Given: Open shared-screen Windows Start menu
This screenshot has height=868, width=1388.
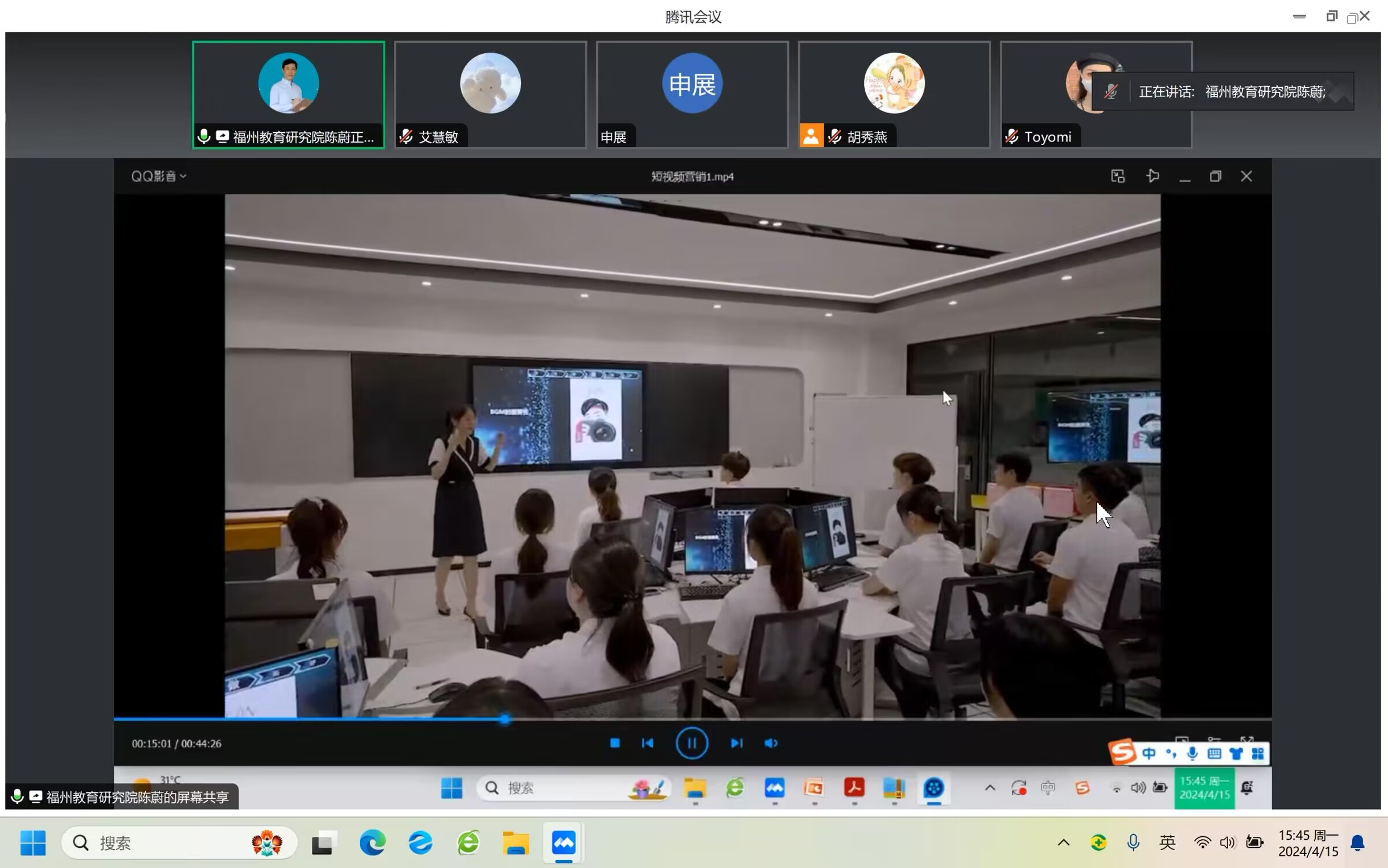Looking at the screenshot, I should (x=451, y=788).
